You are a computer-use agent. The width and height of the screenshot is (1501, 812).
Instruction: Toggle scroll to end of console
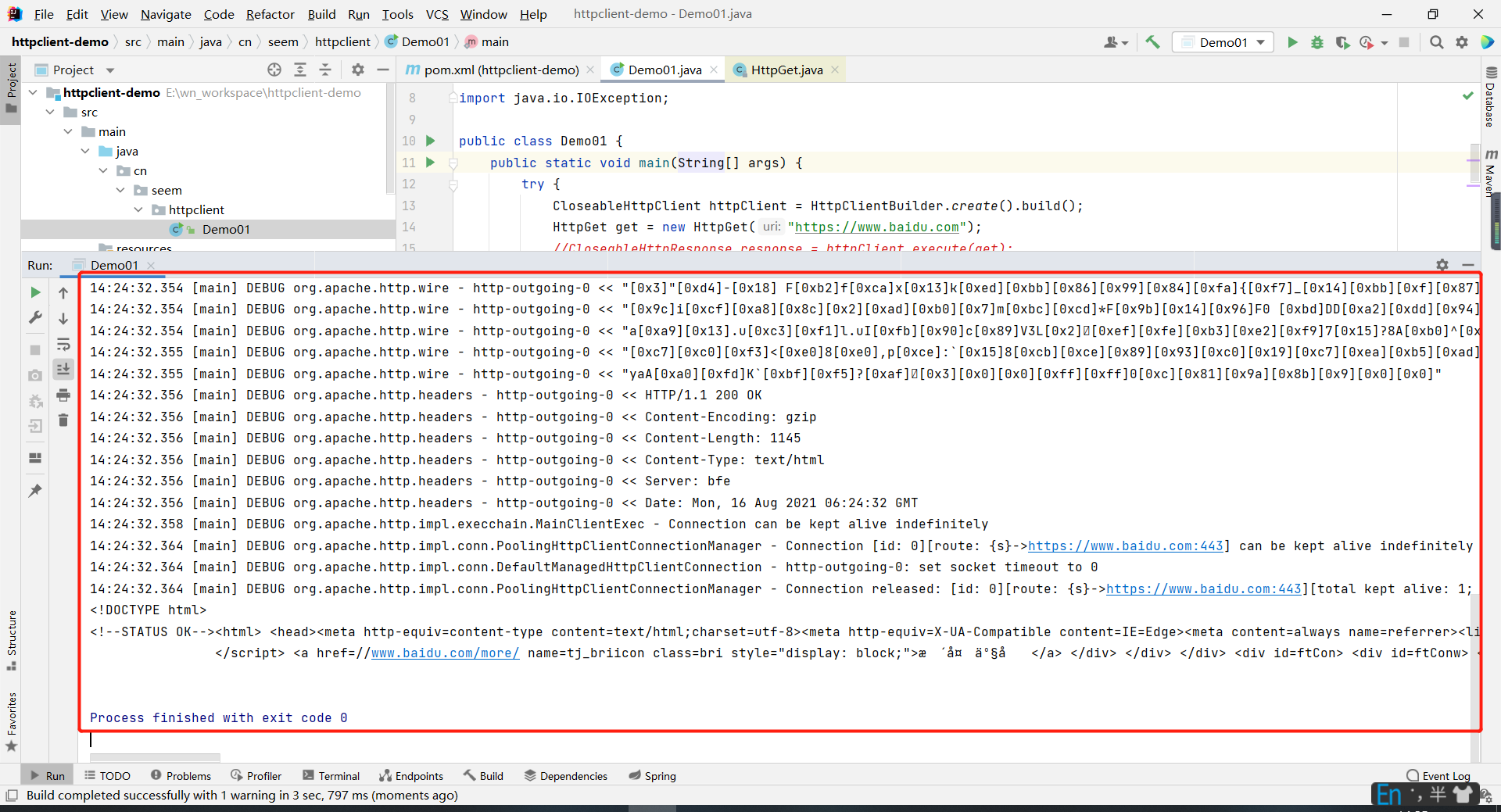63,369
